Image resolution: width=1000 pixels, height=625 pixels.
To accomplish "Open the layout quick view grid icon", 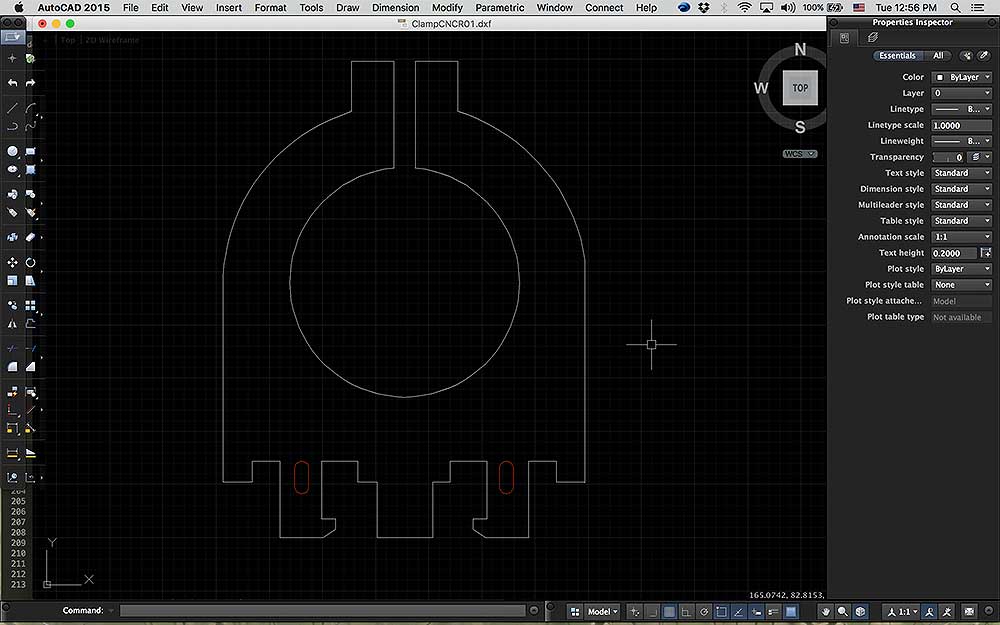I will click(x=575, y=612).
